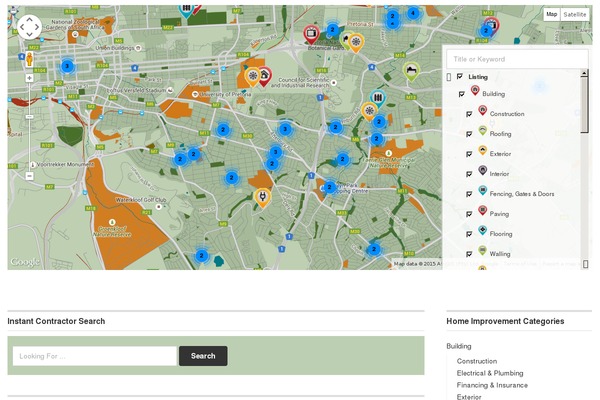
Task: Uncheck the Building category checkbox
Action: tap(462, 94)
